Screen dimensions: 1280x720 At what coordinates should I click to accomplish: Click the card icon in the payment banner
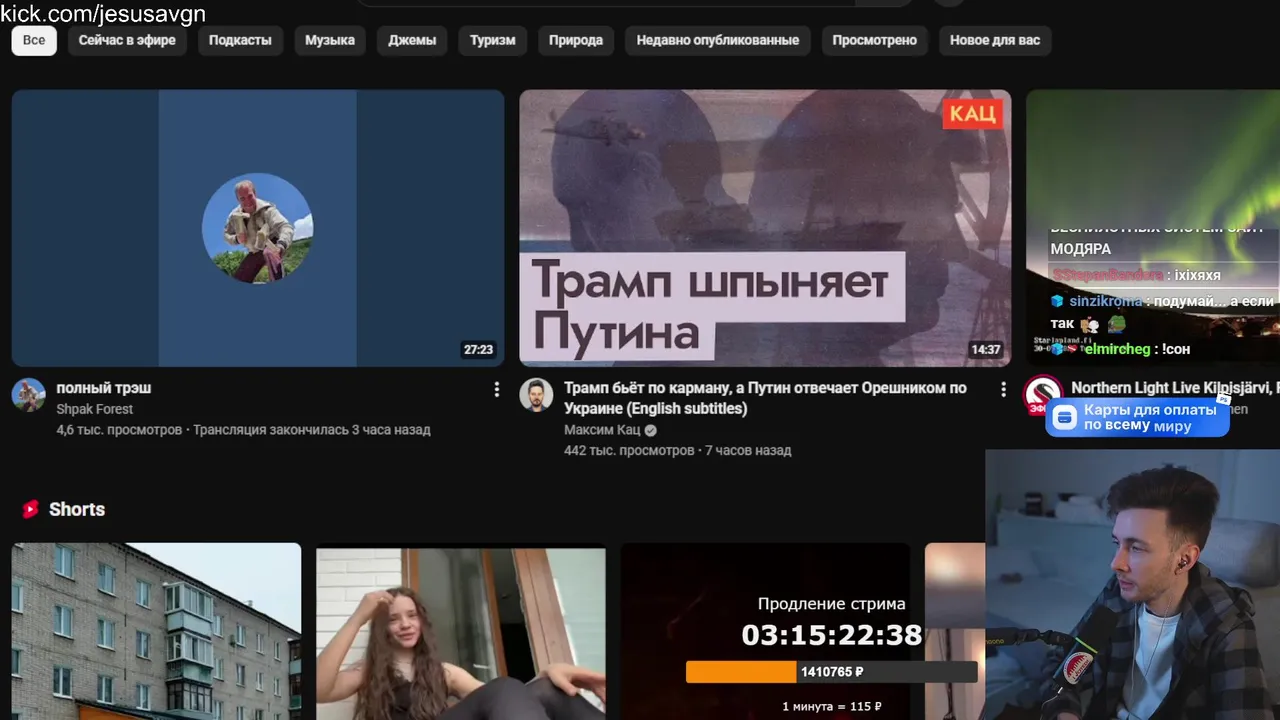click(1065, 418)
